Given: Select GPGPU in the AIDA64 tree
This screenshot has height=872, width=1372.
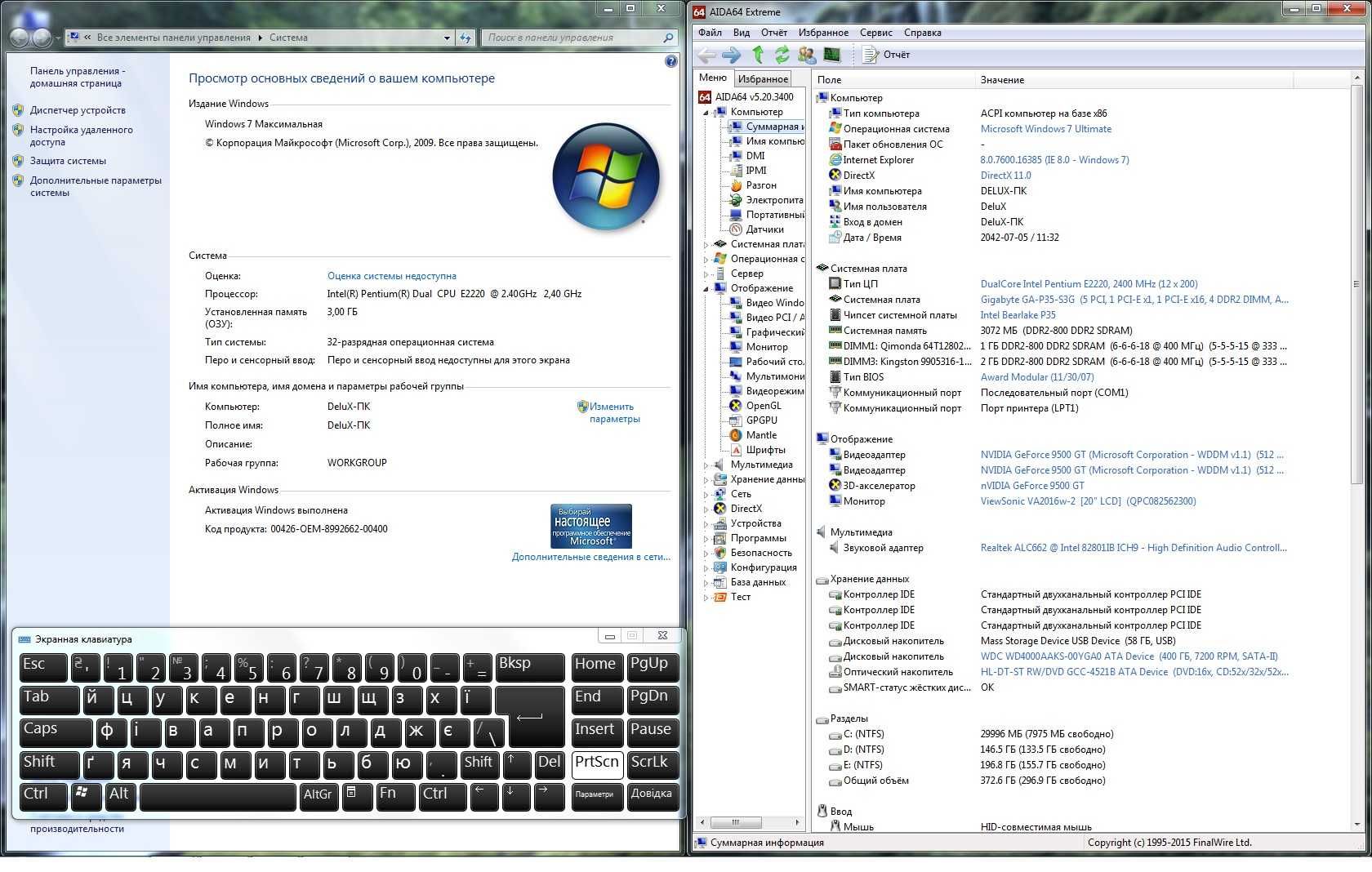Looking at the screenshot, I should coord(762,420).
